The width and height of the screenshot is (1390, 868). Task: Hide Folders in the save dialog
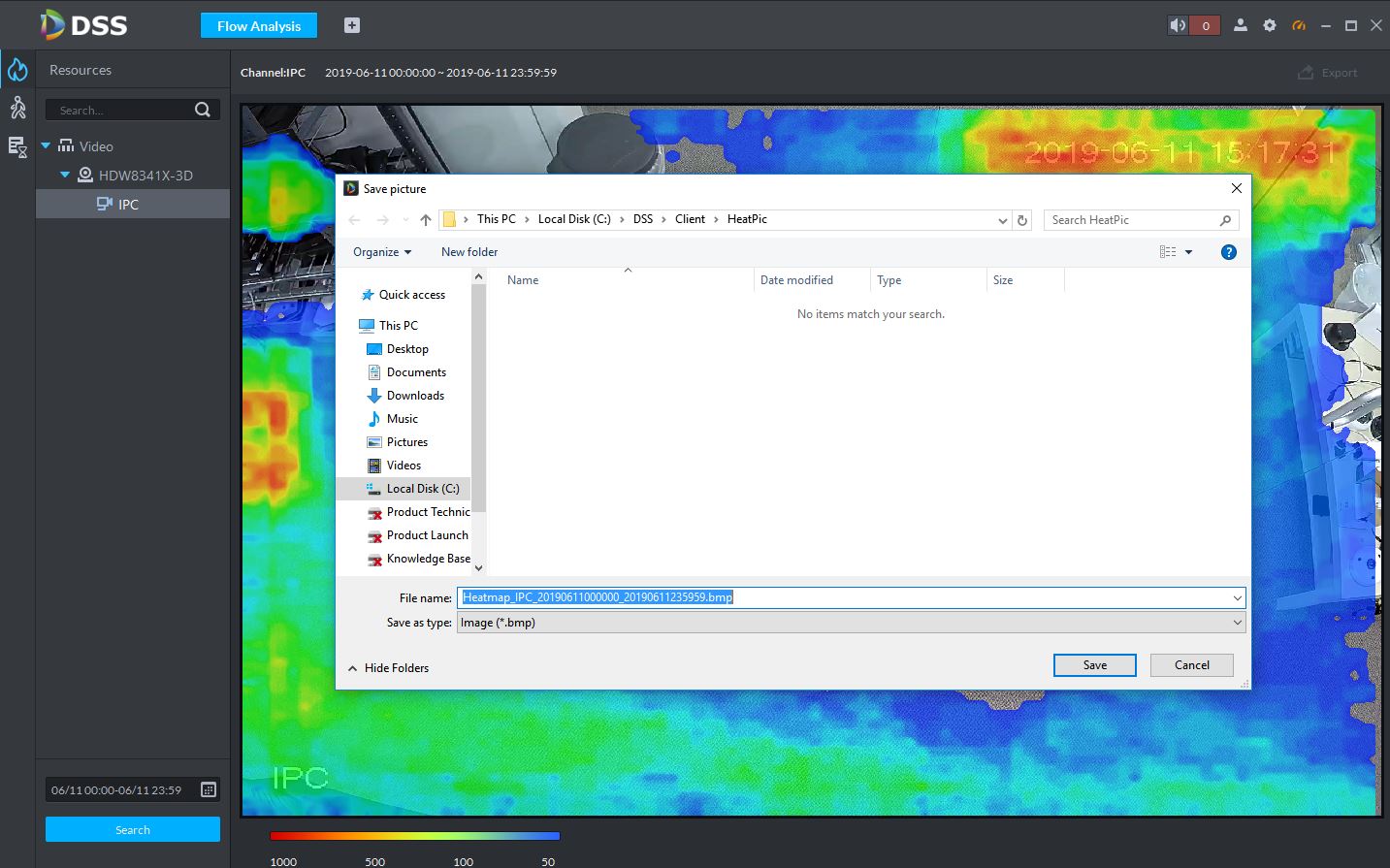coord(388,668)
